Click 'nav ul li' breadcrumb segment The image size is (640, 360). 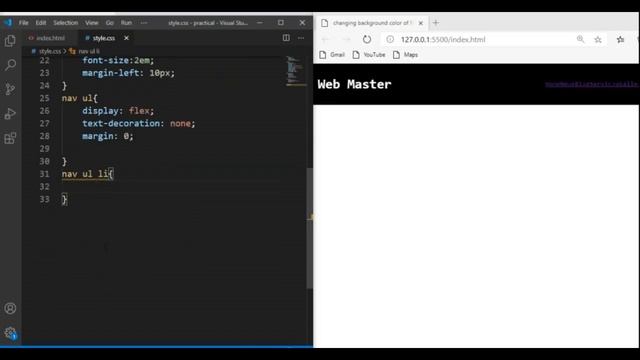click(89, 51)
